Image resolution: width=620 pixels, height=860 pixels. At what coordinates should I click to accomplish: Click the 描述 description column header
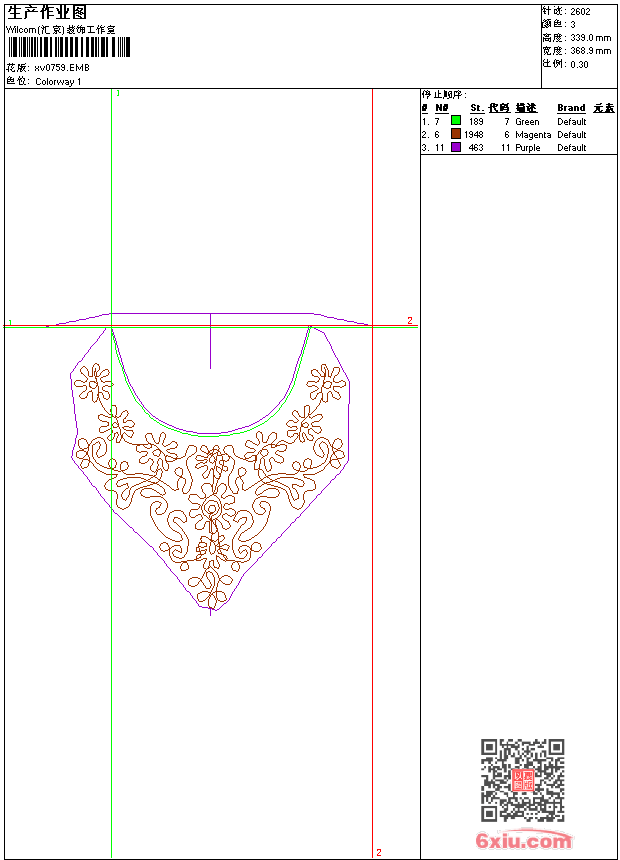526,108
